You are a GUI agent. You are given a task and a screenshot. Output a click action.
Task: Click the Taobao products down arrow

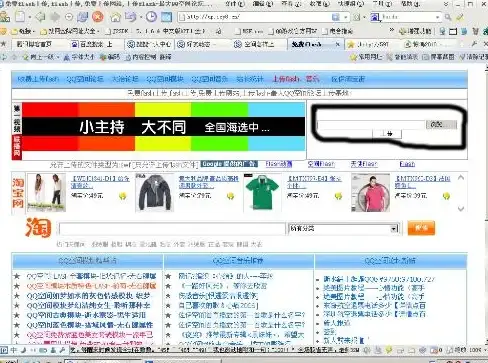coord(461,209)
